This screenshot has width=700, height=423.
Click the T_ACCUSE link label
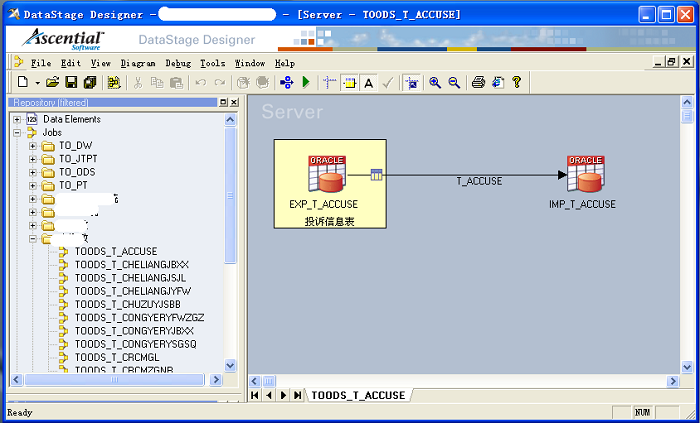coord(479,181)
